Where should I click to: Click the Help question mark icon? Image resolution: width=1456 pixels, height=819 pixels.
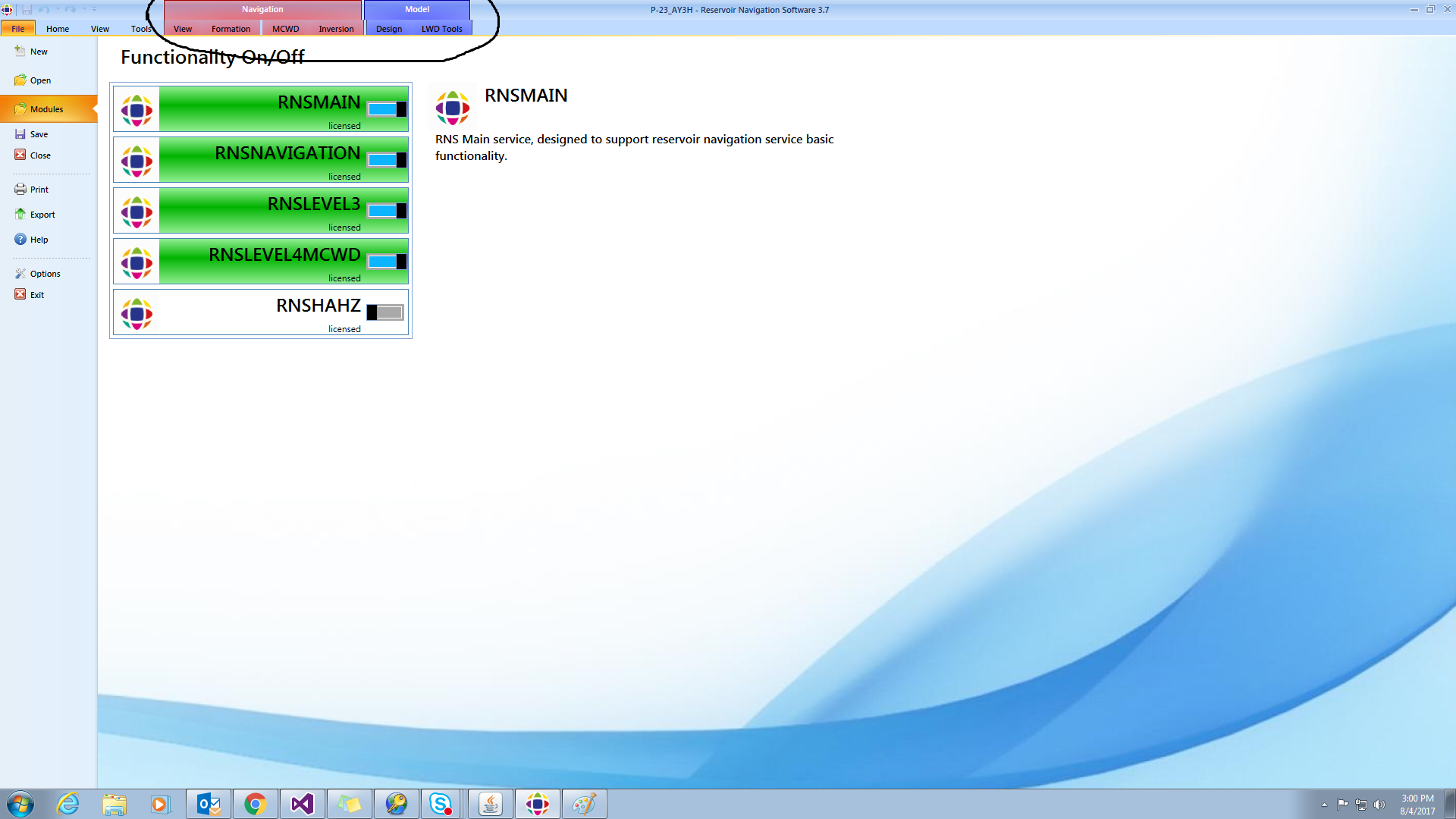pyautogui.click(x=20, y=239)
